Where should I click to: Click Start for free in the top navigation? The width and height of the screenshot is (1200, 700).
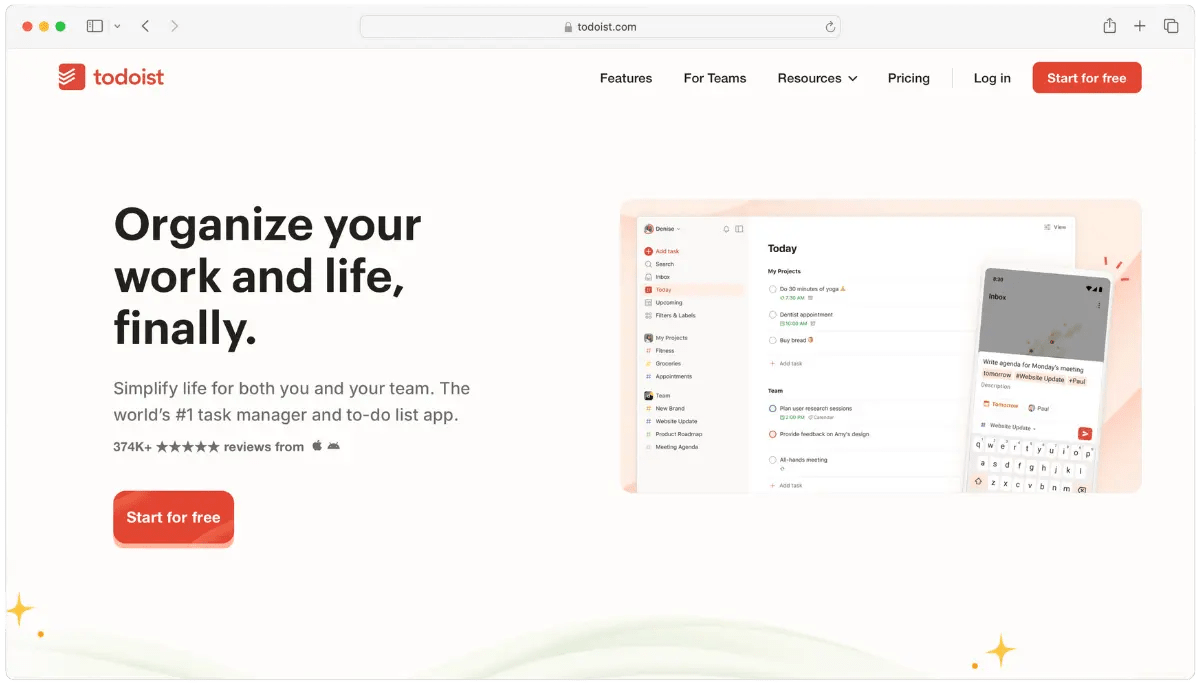click(1087, 78)
